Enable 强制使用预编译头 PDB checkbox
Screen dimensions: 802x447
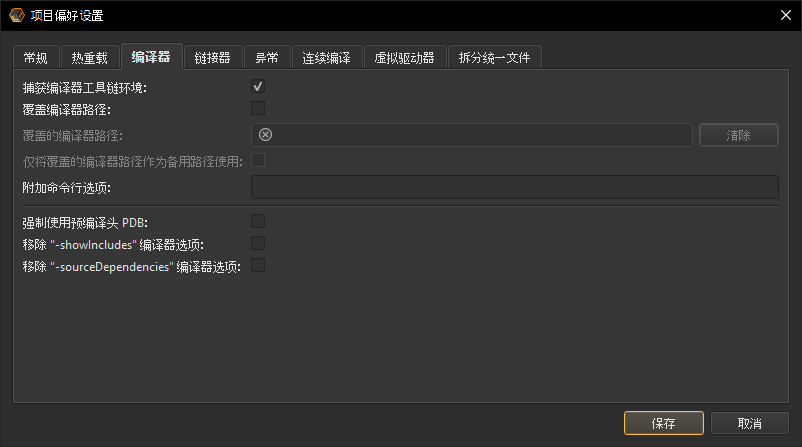click(258, 221)
